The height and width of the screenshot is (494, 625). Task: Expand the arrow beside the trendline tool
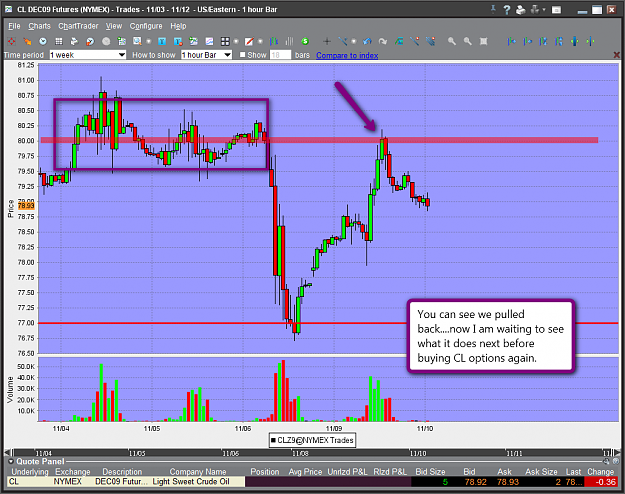354,41
